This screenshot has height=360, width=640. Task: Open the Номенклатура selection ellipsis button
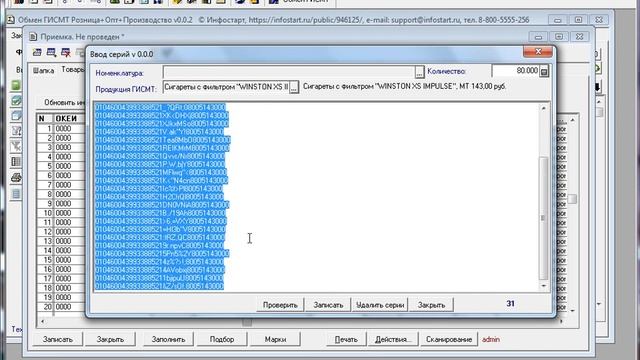[419, 72]
